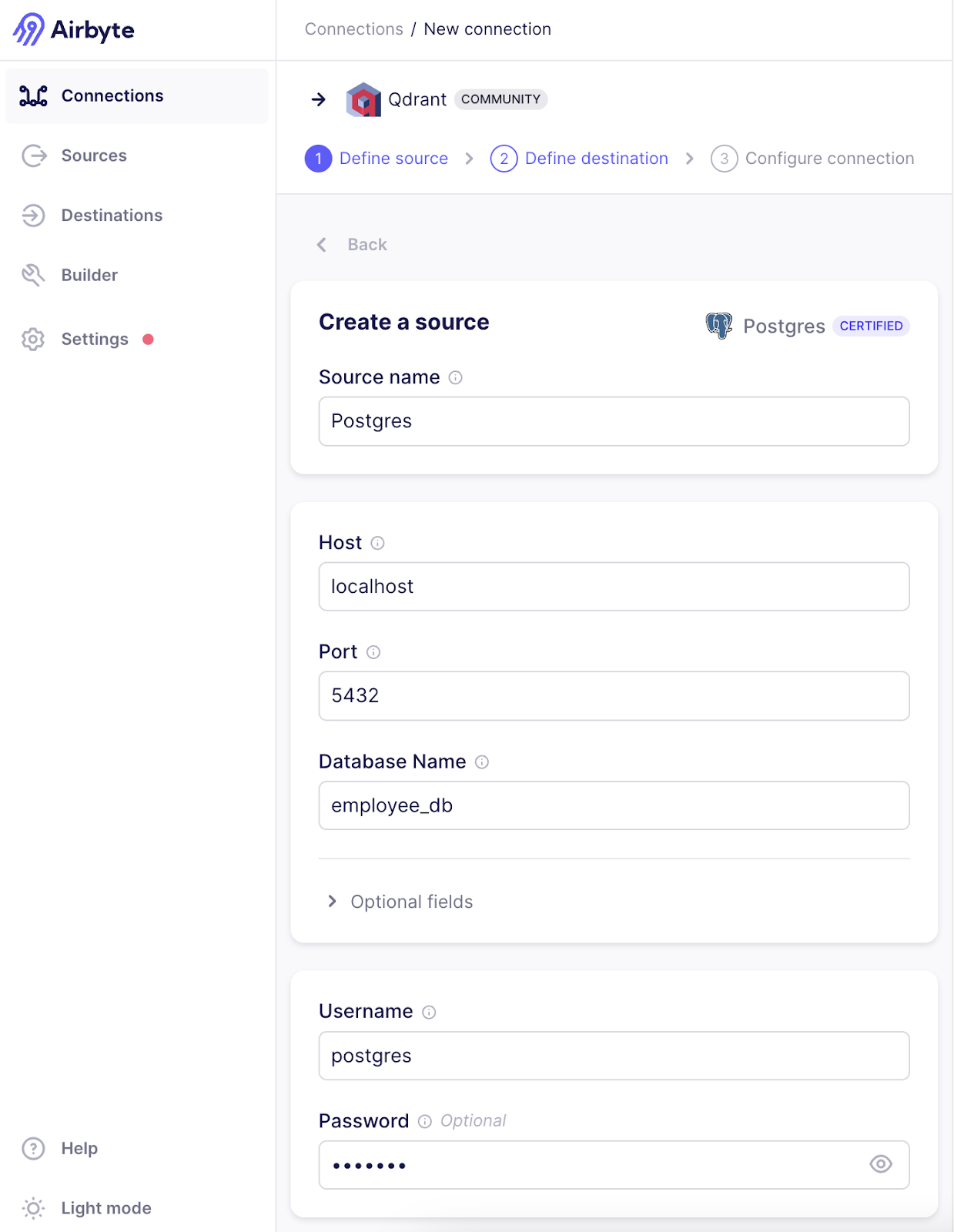Image resolution: width=954 pixels, height=1232 pixels.
Task: Click the Postgres elephant logo
Action: pyautogui.click(x=719, y=326)
